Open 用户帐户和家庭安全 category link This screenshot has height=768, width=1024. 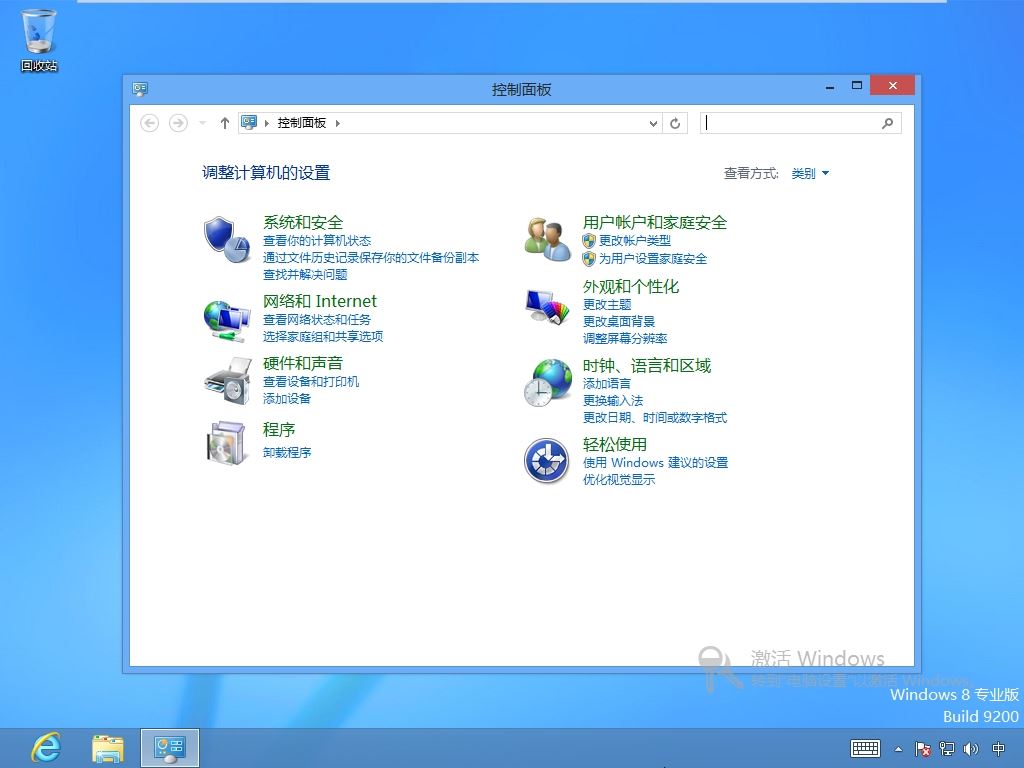[x=655, y=222]
